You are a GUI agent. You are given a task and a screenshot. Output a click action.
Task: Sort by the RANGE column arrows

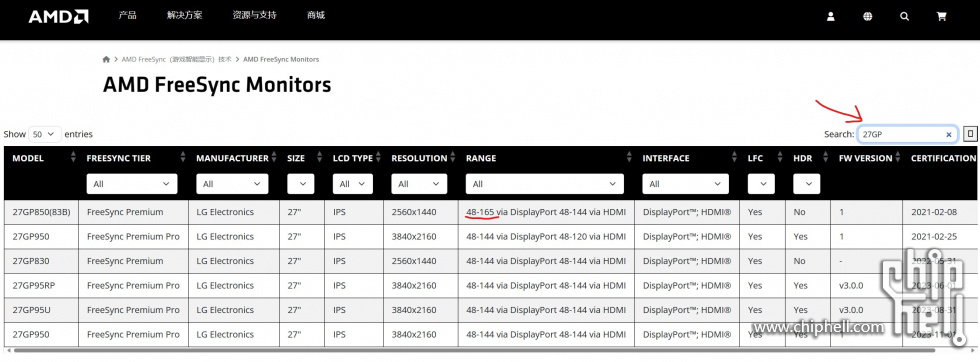(x=629, y=158)
